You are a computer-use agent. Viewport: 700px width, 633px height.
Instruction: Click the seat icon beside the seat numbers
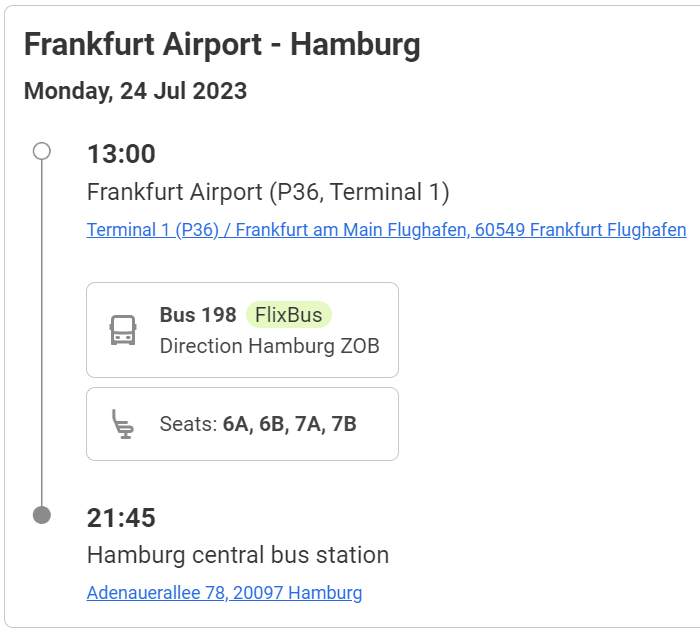tap(123, 424)
